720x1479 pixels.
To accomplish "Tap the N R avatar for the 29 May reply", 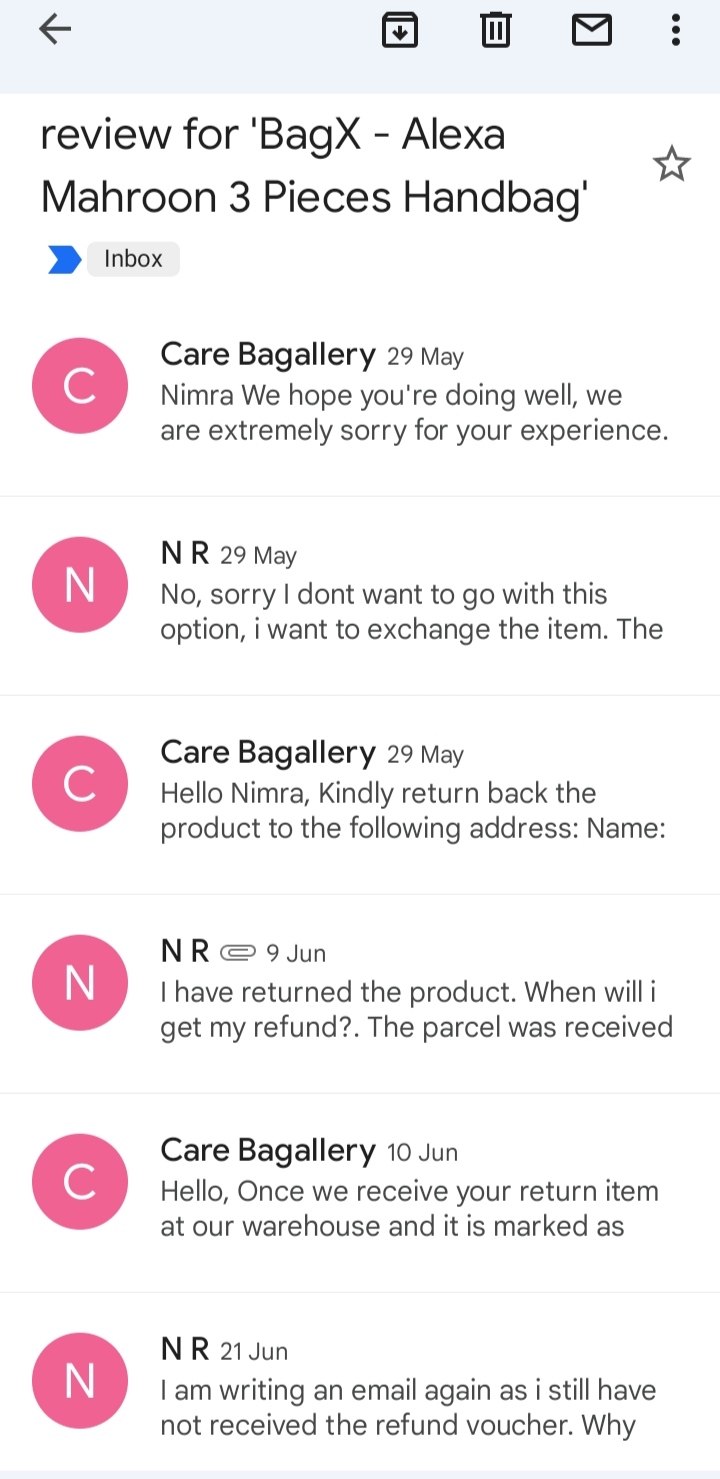I will click(x=80, y=585).
